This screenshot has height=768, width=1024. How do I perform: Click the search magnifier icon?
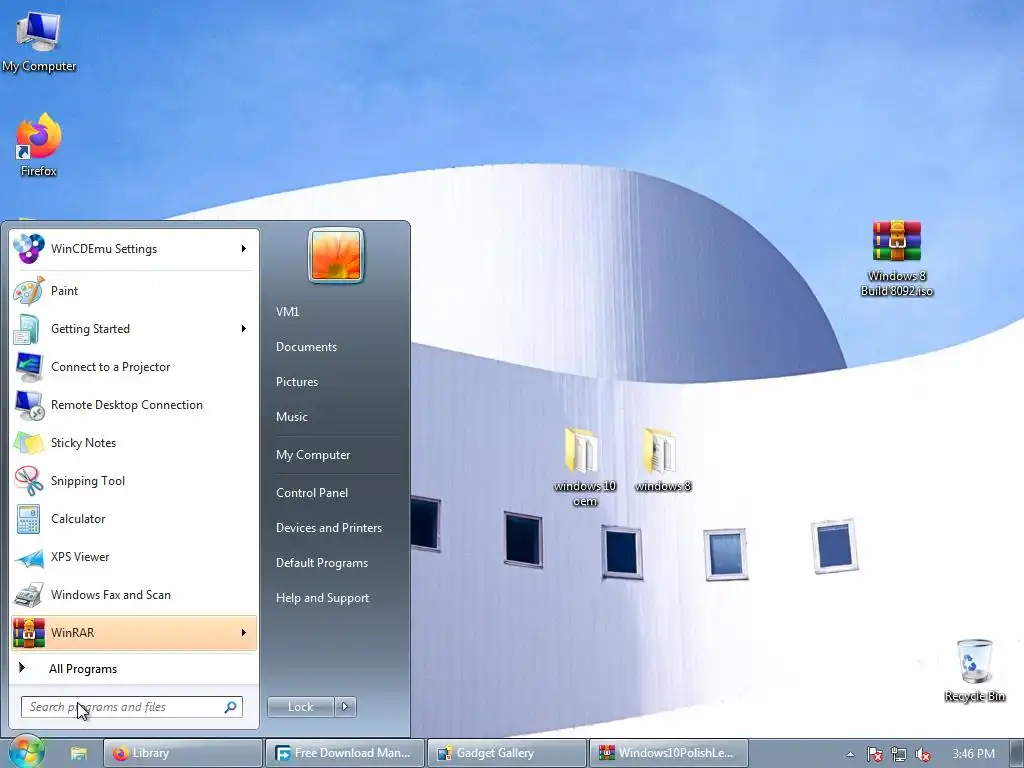[x=231, y=707]
